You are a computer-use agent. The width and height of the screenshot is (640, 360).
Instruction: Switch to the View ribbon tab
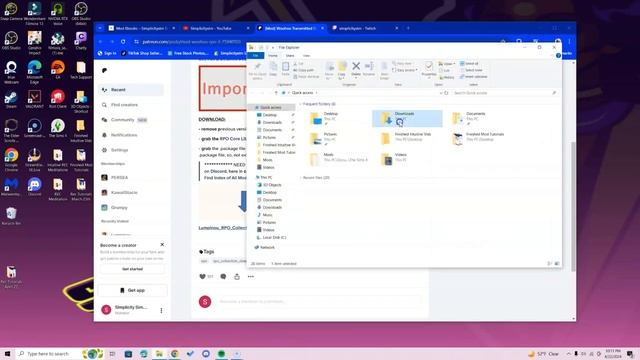306,56
